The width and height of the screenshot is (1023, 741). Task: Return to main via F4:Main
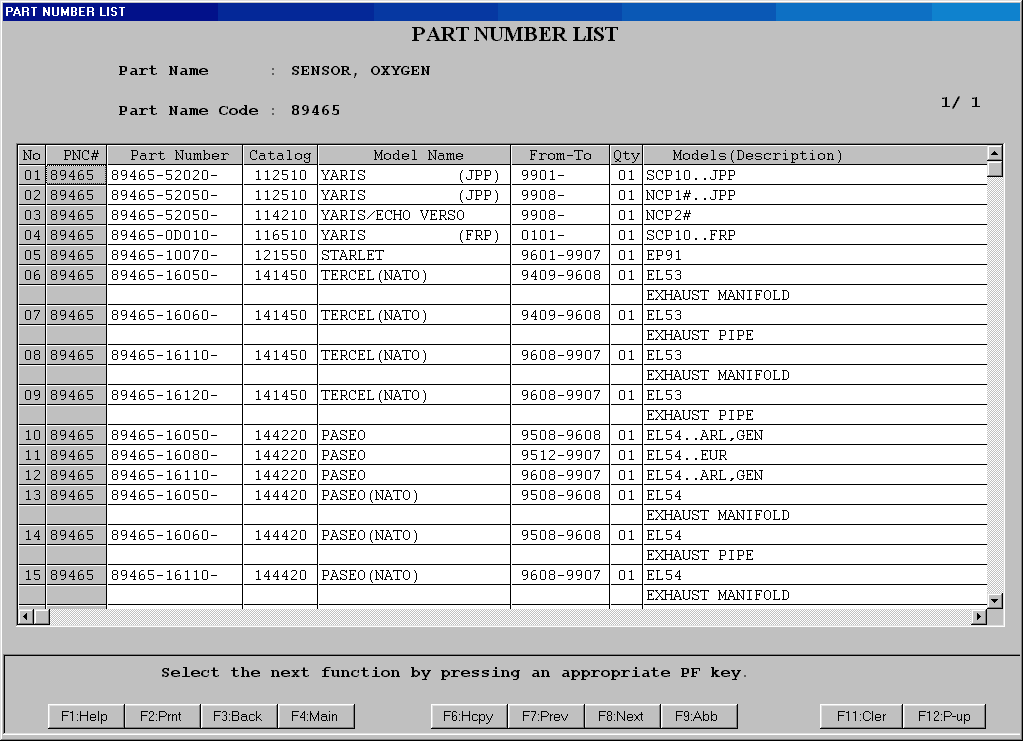(315, 716)
